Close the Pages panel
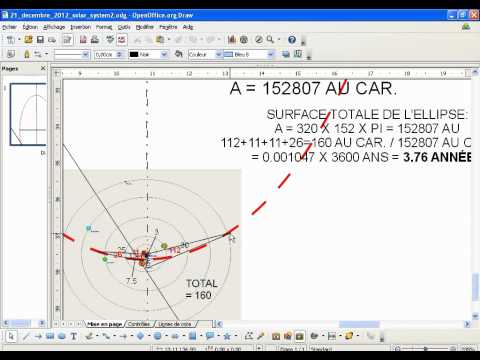The width and height of the screenshot is (480, 360). (43, 68)
